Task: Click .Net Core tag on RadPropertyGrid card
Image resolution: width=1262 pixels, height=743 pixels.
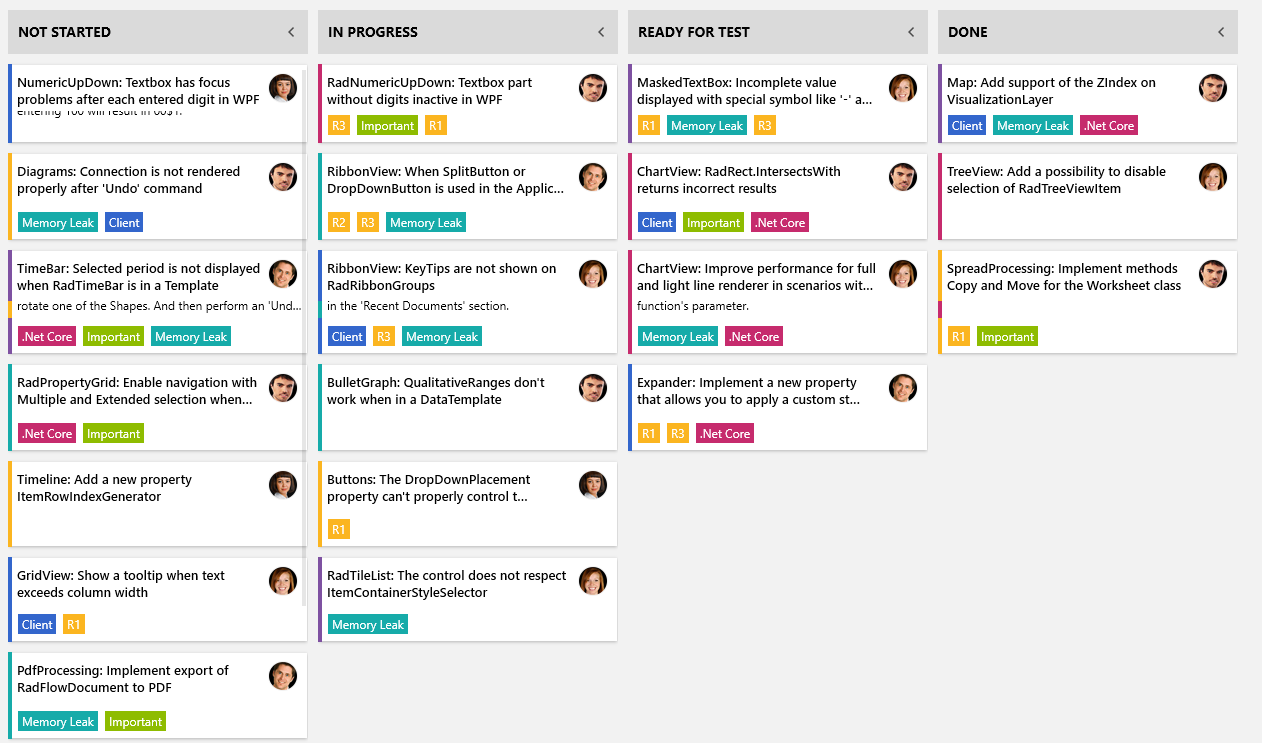Action: tap(47, 434)
